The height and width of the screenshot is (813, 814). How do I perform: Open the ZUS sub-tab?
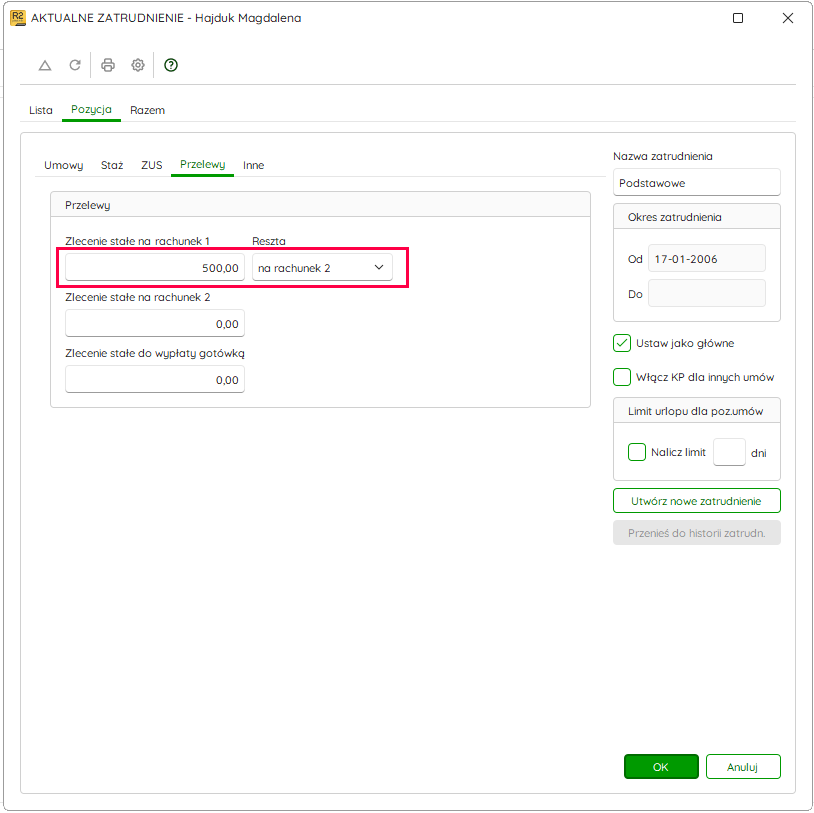click(152, 165)
